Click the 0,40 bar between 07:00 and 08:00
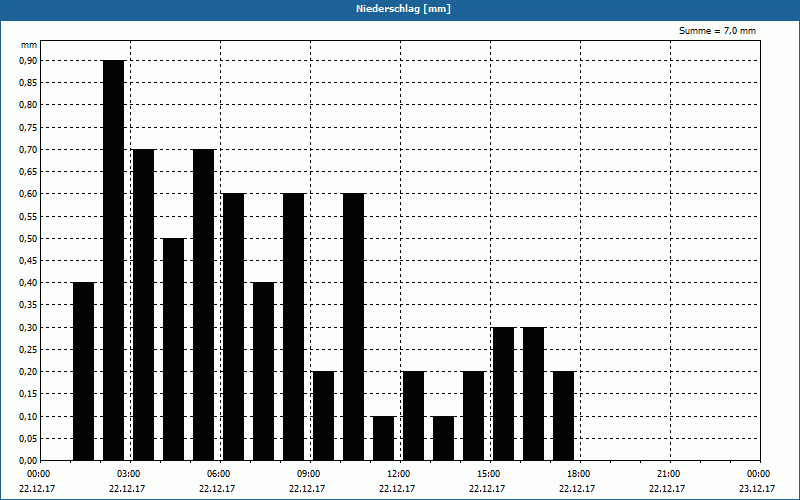 pos(263,371)
